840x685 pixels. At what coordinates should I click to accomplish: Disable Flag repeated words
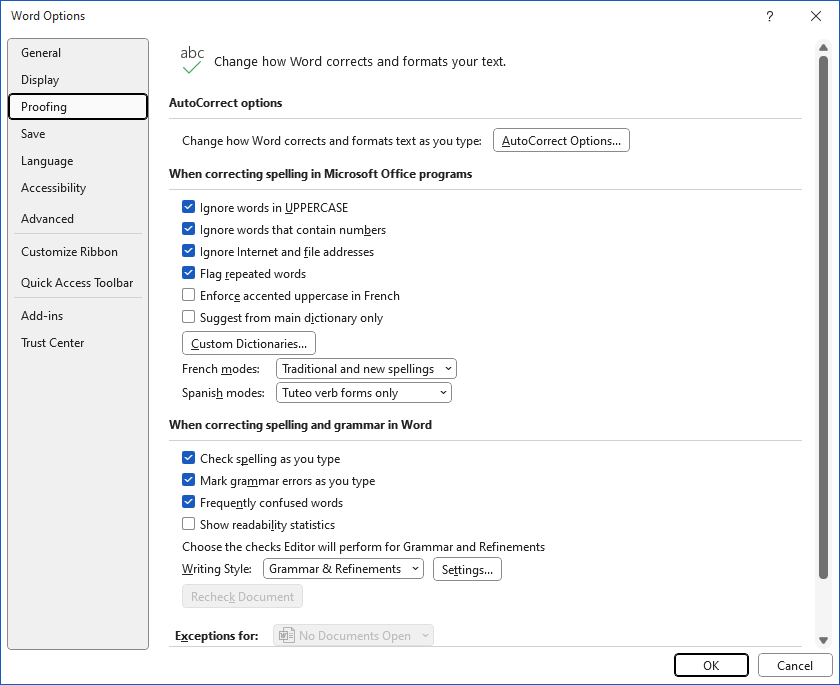click(189, 273)
